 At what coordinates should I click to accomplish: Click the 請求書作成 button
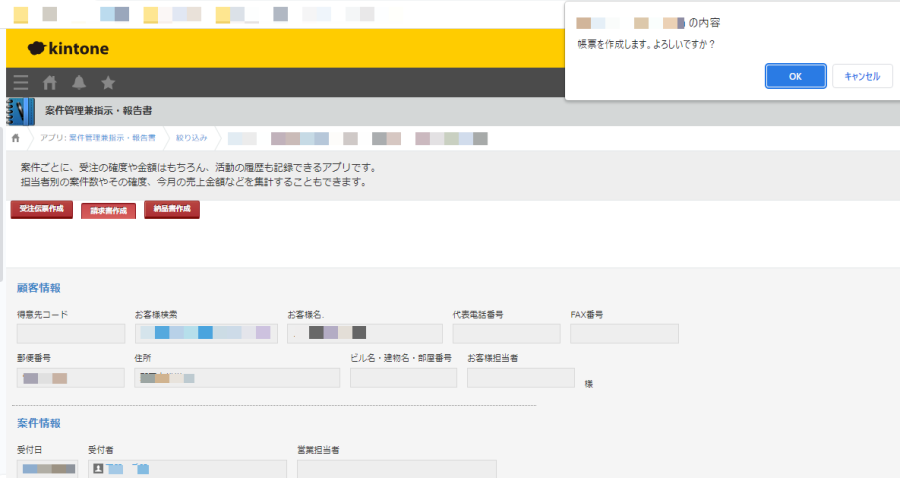pos(108,211)
